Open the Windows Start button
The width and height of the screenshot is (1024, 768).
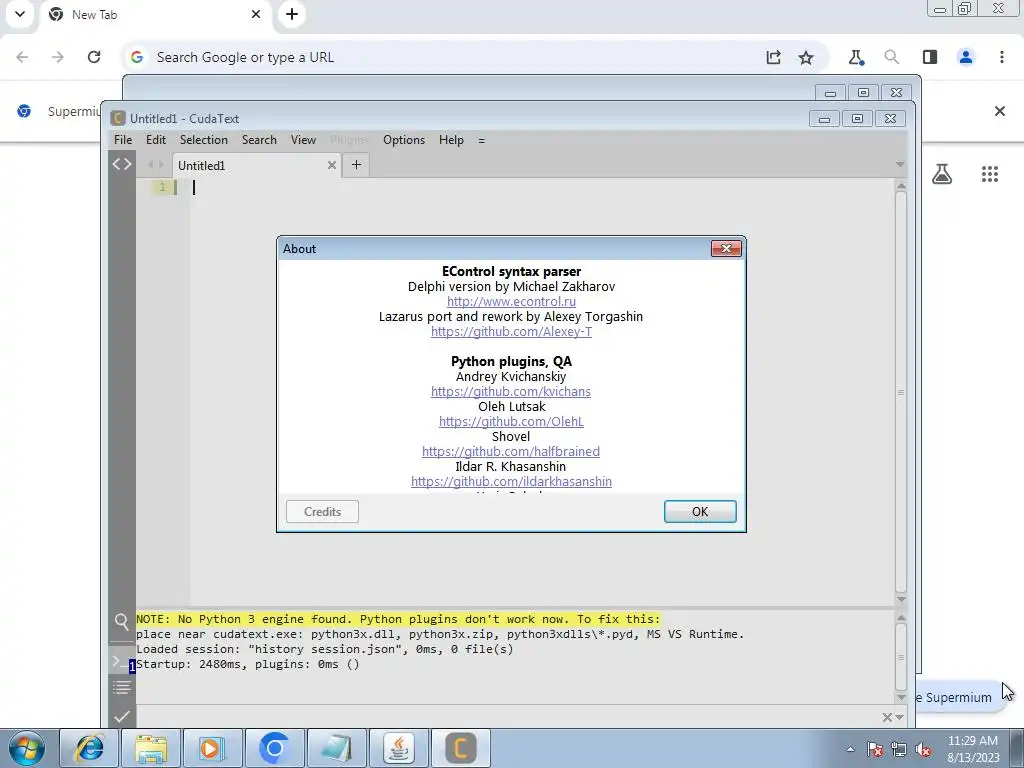(27, 748)
